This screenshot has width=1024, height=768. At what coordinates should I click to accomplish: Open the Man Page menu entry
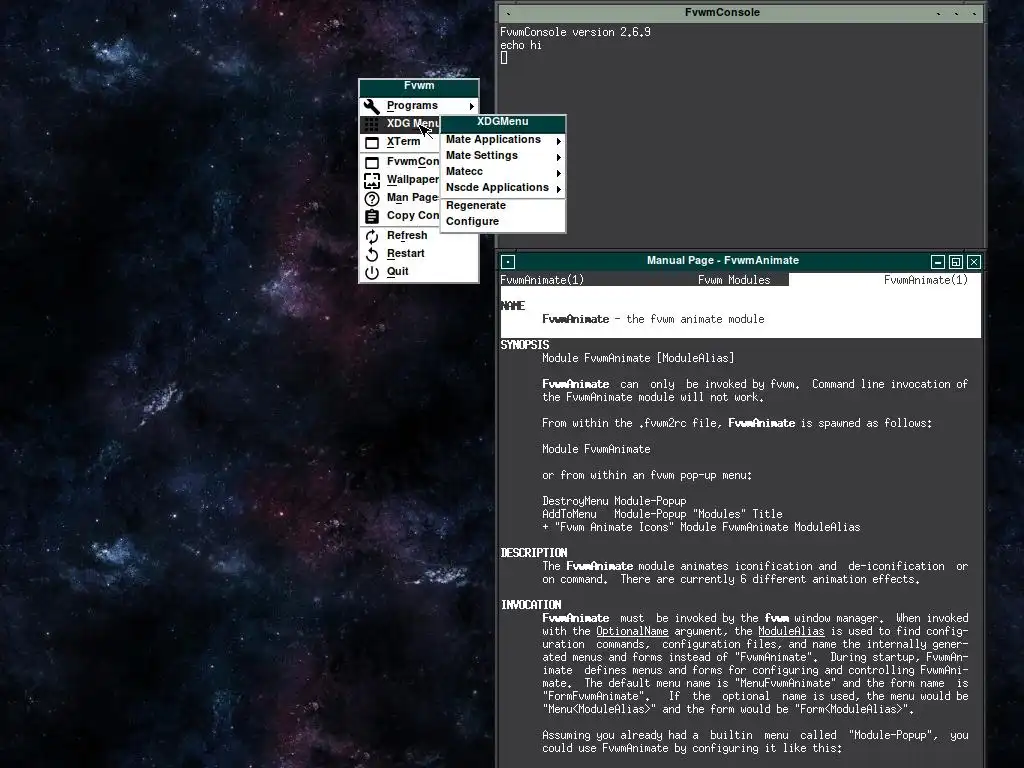click(400, 198)
